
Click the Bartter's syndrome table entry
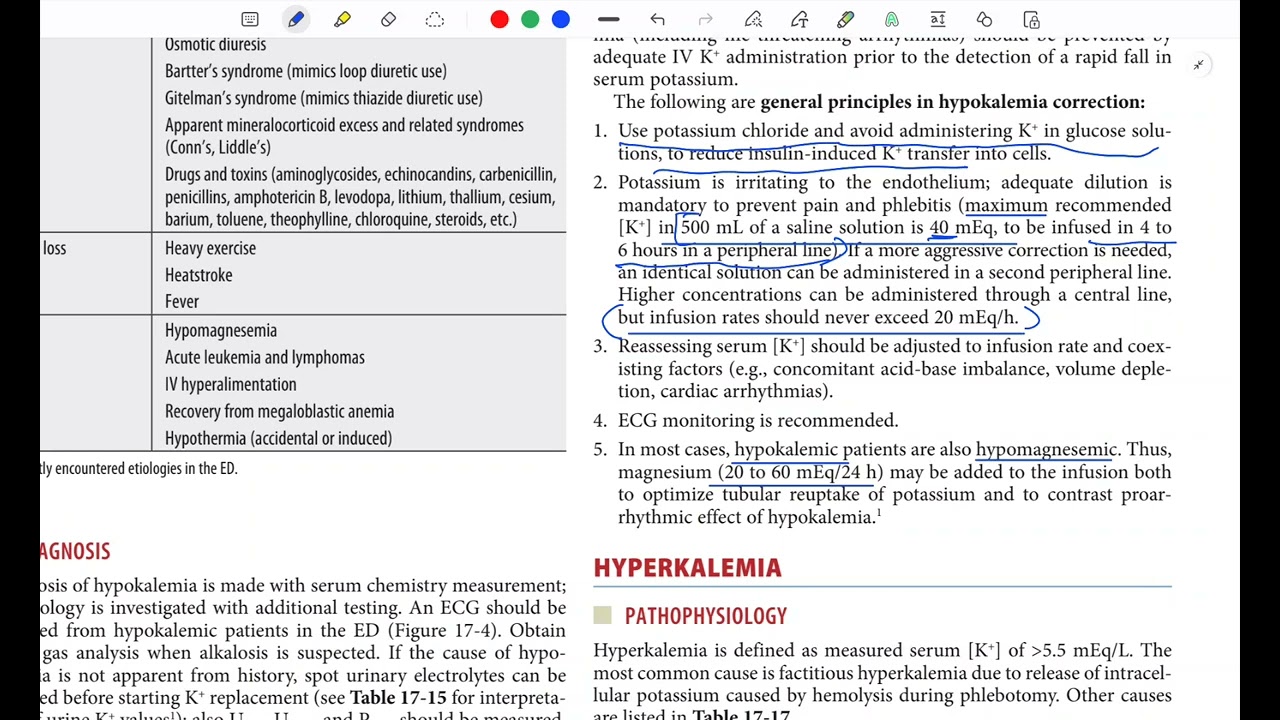coord(306,71)
